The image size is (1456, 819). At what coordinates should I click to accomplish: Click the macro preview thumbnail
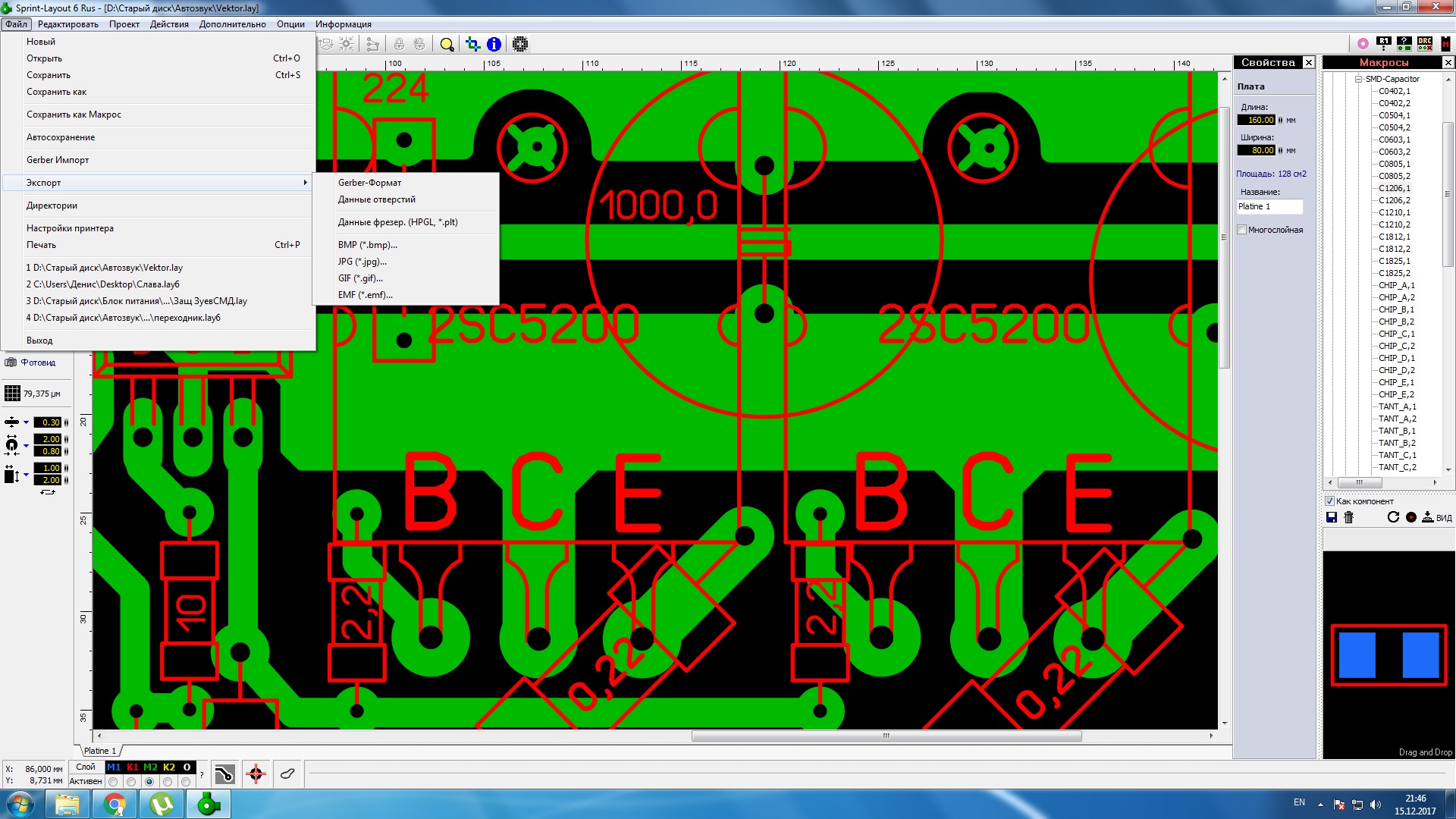click(x=1389, y=654)
